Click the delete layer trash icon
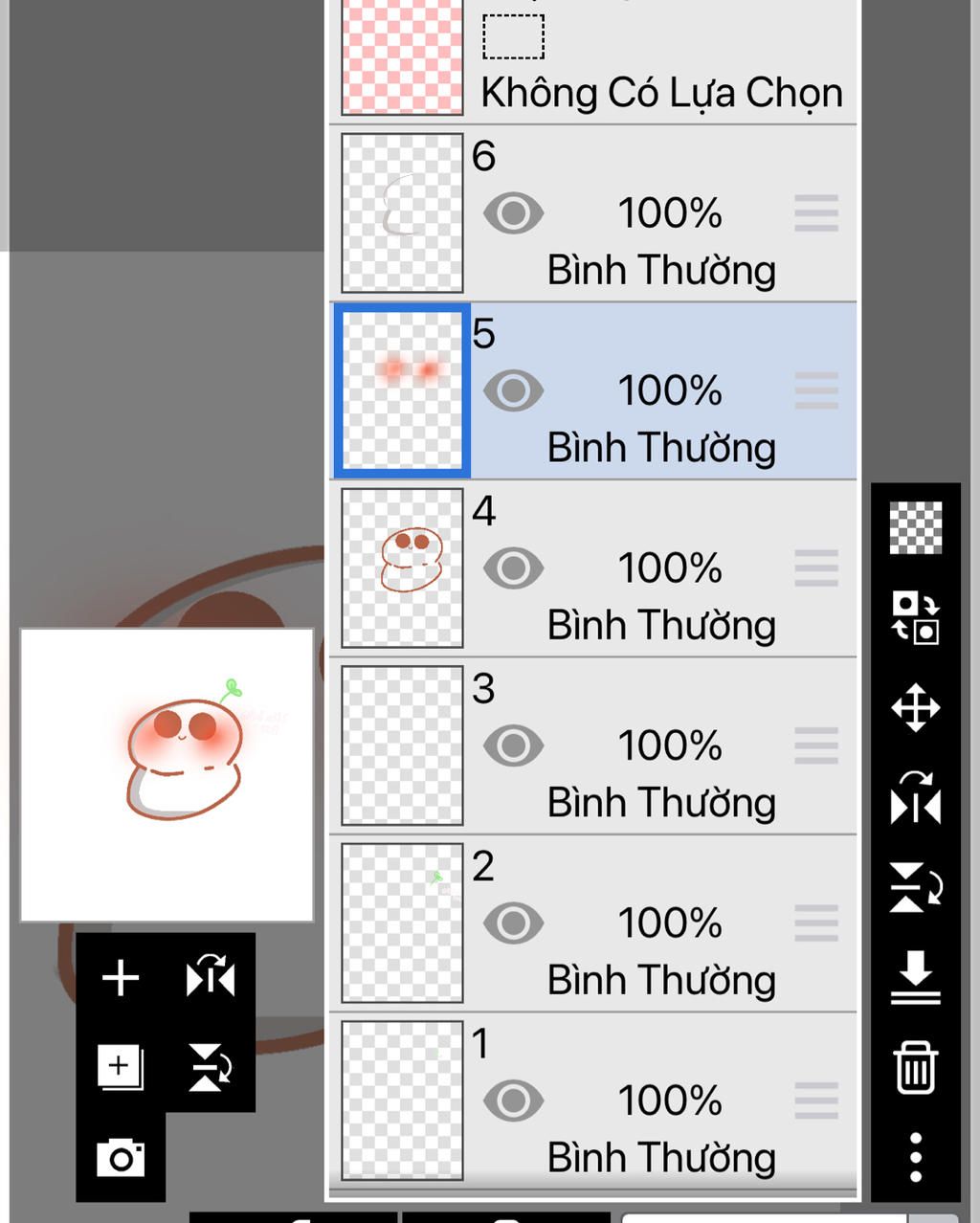This screenshot has height=1223, width=980. point(916,1067)
